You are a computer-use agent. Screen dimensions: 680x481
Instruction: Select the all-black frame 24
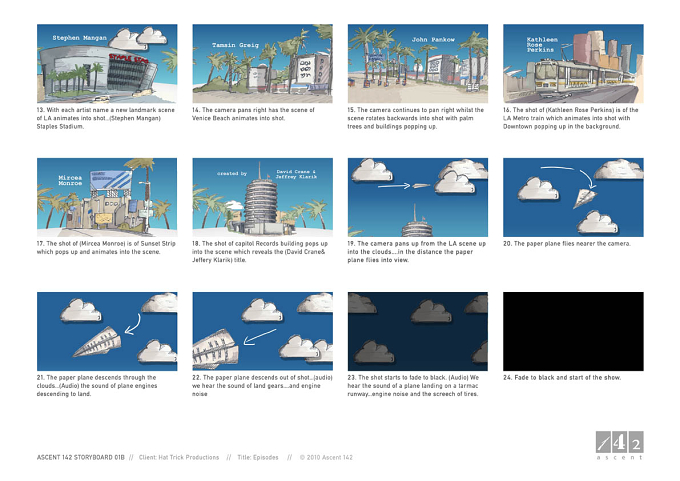(x=573, y=331)
